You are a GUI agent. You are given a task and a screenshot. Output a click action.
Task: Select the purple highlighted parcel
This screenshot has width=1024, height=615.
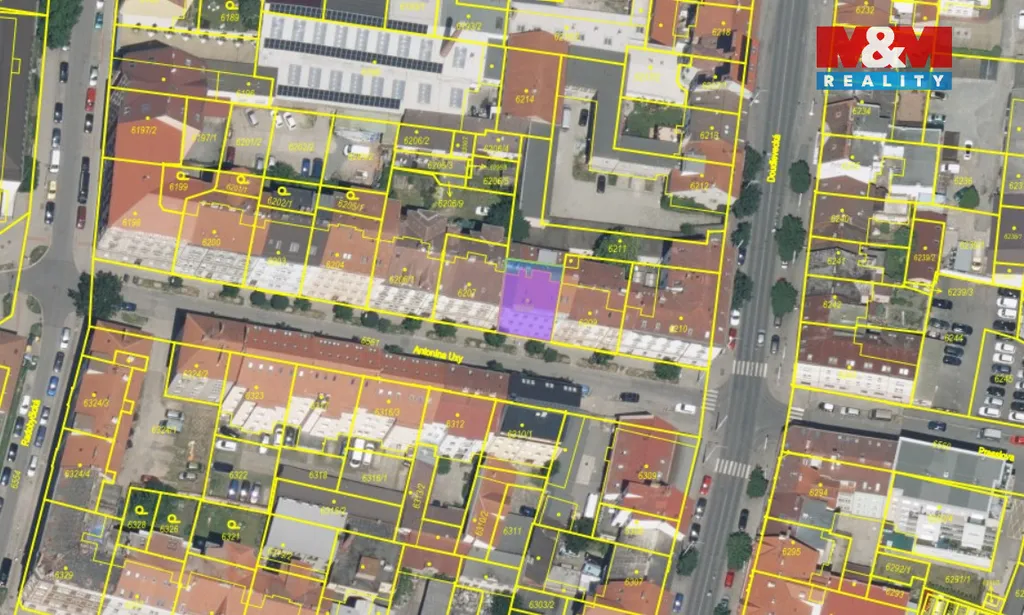pyautogui.click(x=527, y=303)
